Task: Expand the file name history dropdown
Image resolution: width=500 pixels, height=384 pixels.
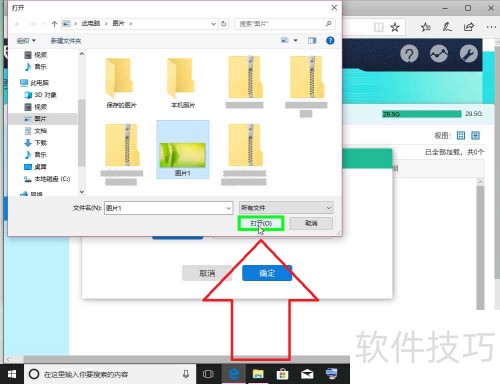Action: 228,208
